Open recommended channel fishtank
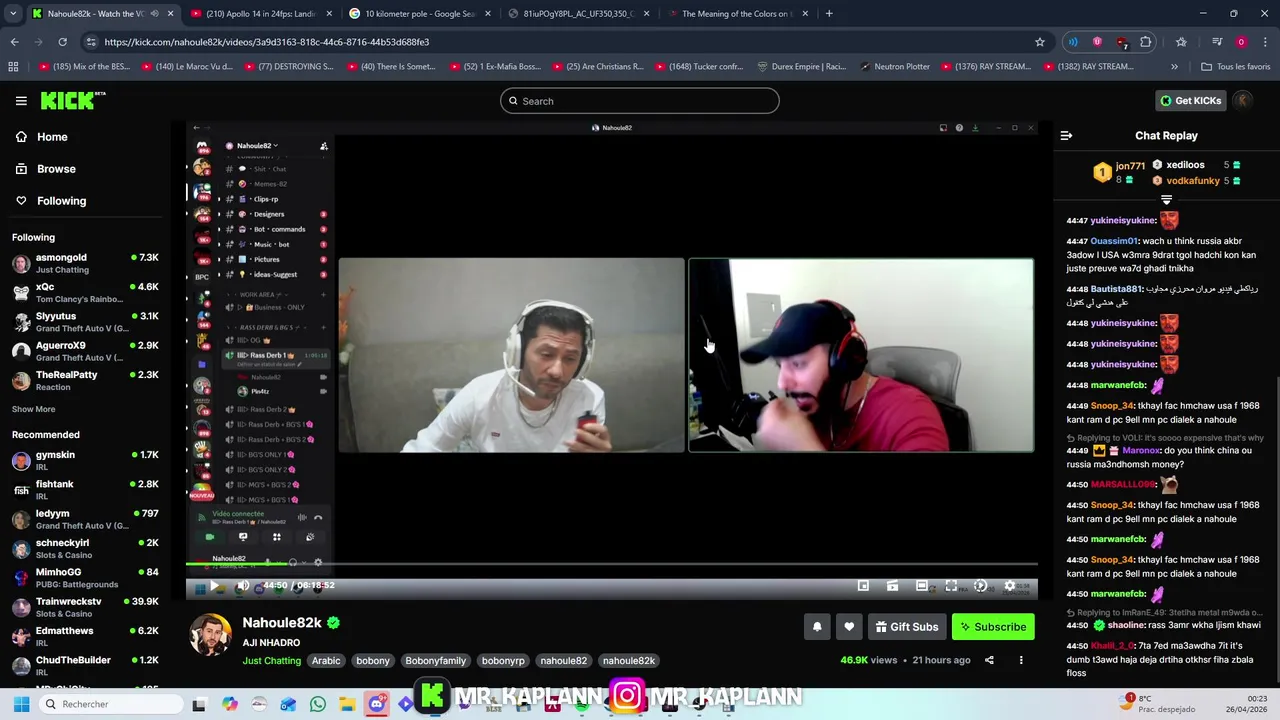Viewport: 1280px width, 720px height. (86, 490)
